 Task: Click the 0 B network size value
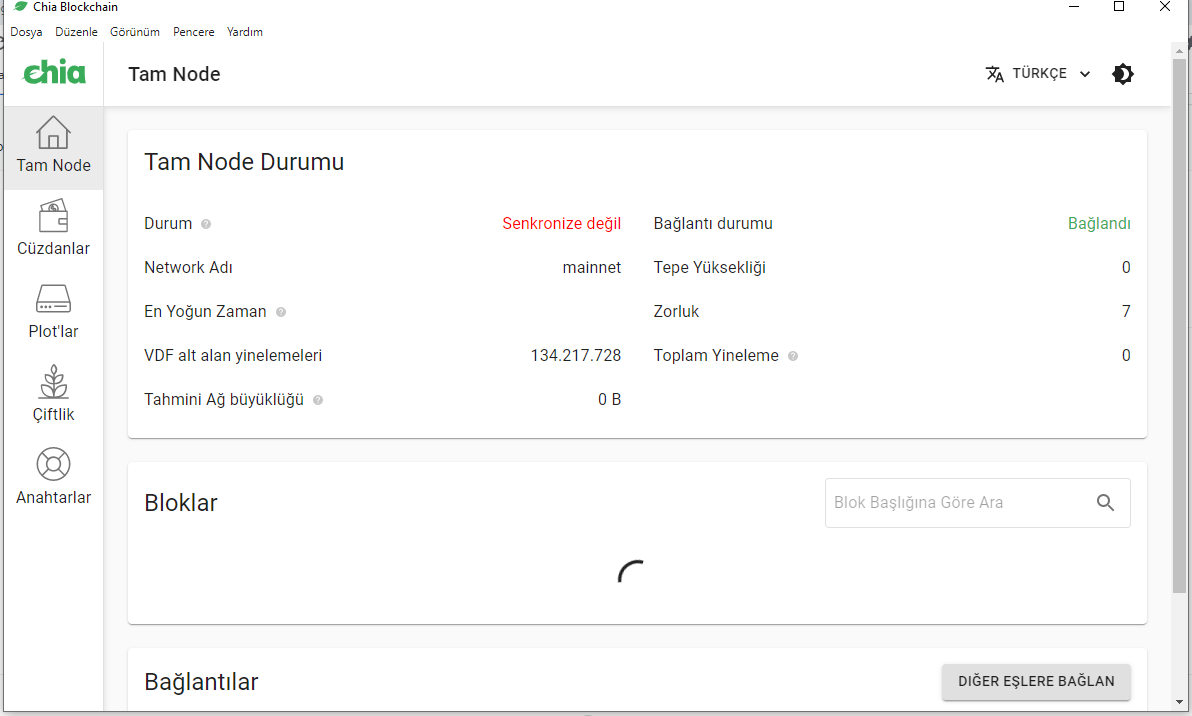tap(610, 400)
